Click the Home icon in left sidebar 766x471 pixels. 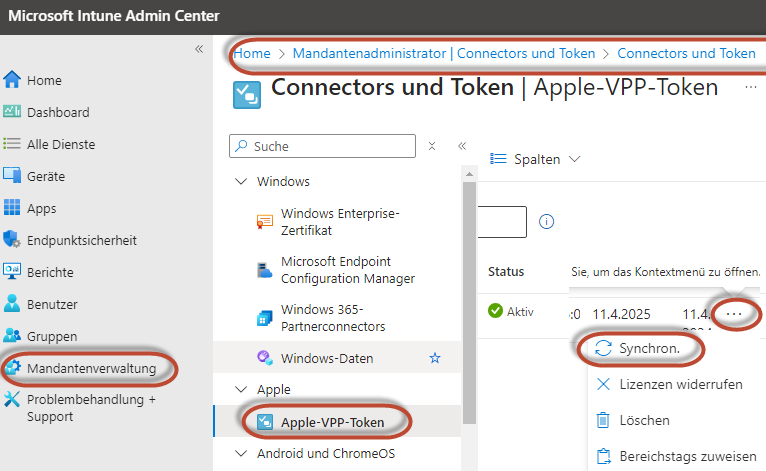pyautogui.click(x=13, y=80)
